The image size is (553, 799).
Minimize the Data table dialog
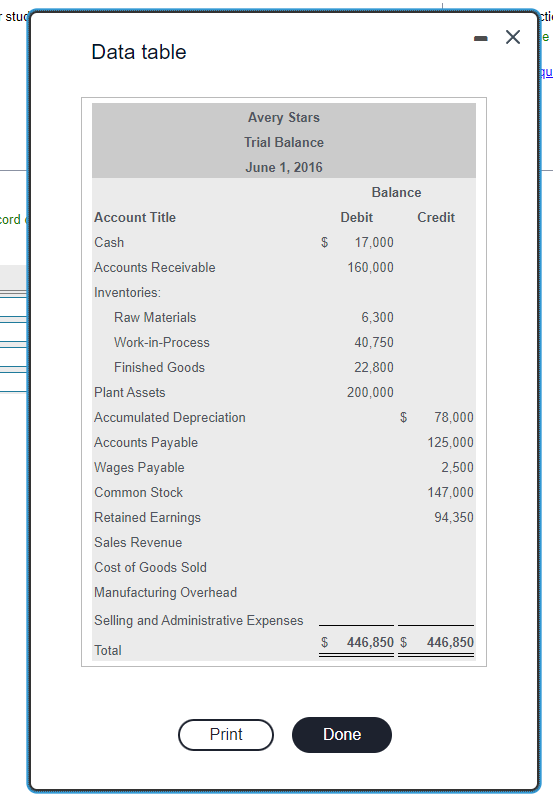481,38
